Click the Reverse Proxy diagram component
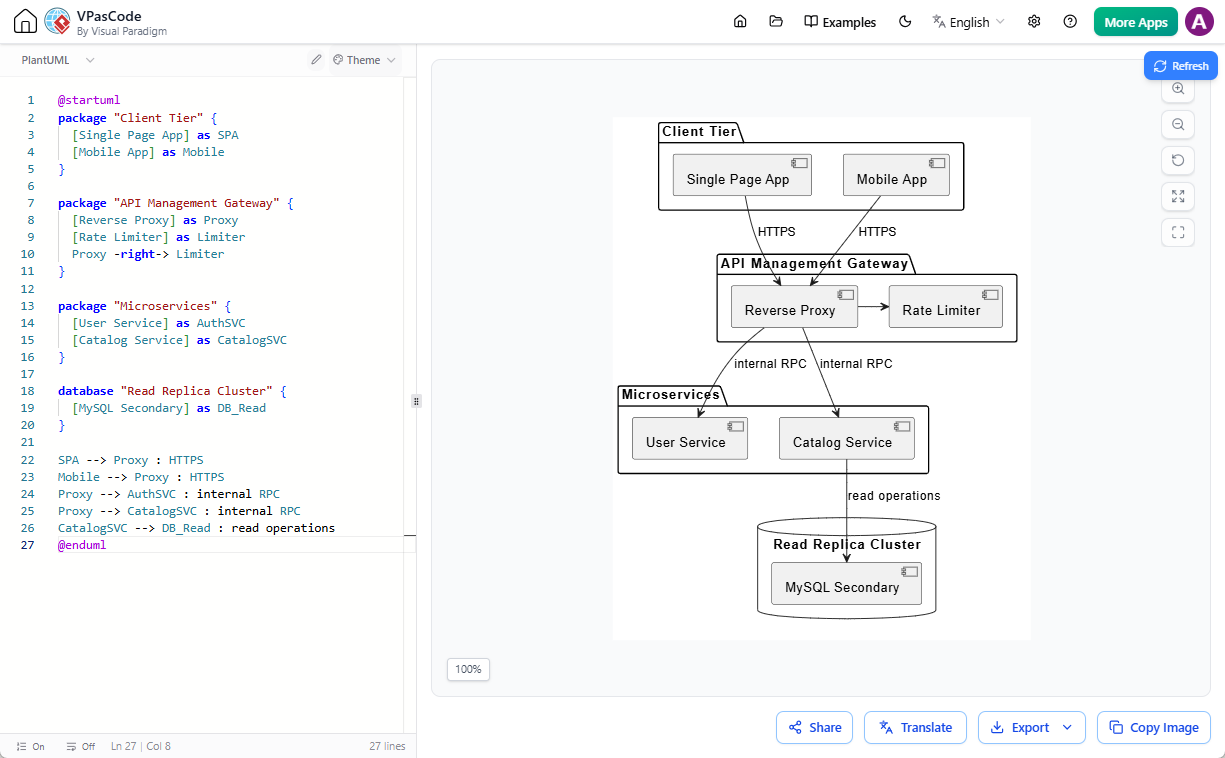Image resolution: width=1225 pixels, height=758 pixels. tap(794, 306)
